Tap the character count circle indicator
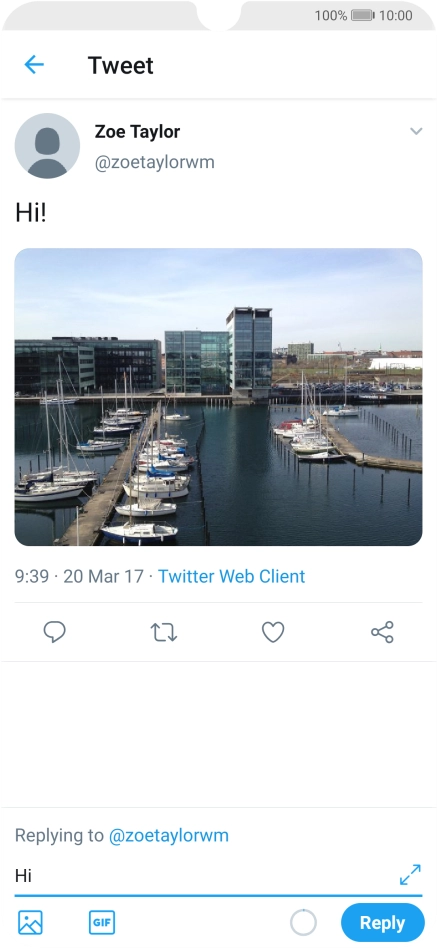This screenshot has width=437, height=948. point(303,923)
